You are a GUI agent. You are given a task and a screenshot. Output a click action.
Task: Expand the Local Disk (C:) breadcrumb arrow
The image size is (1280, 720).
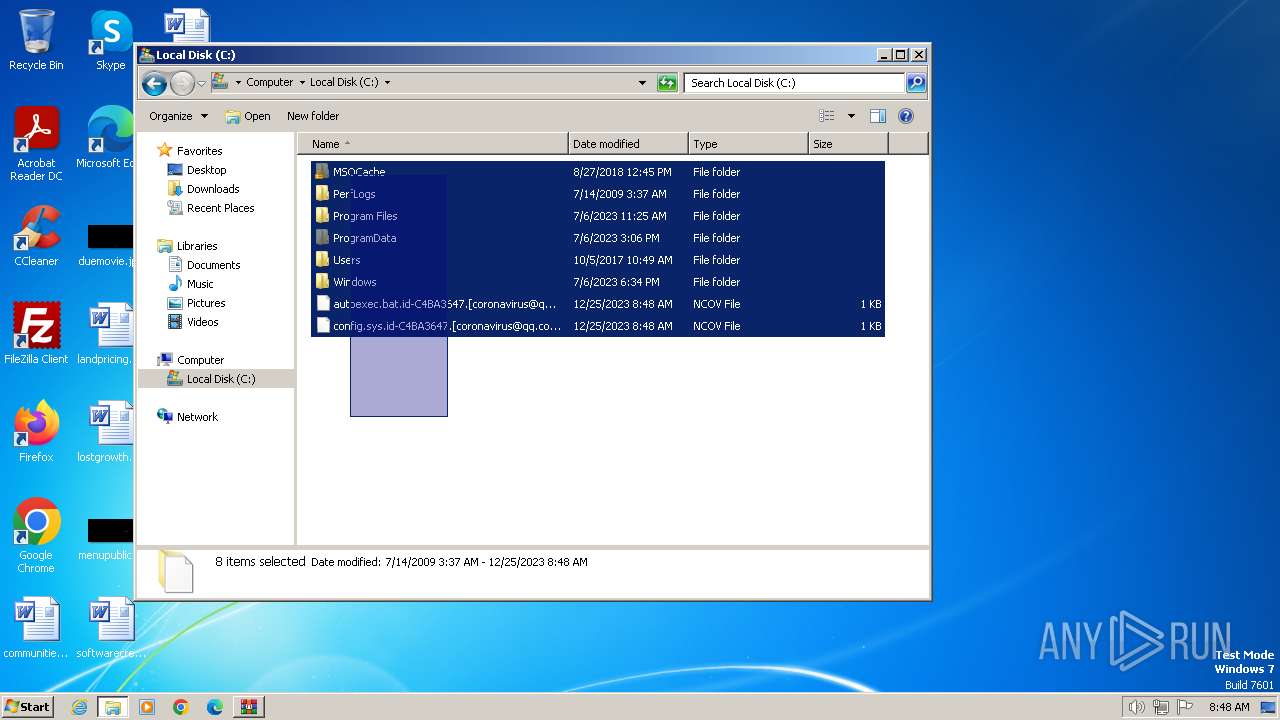pos(387,83)
